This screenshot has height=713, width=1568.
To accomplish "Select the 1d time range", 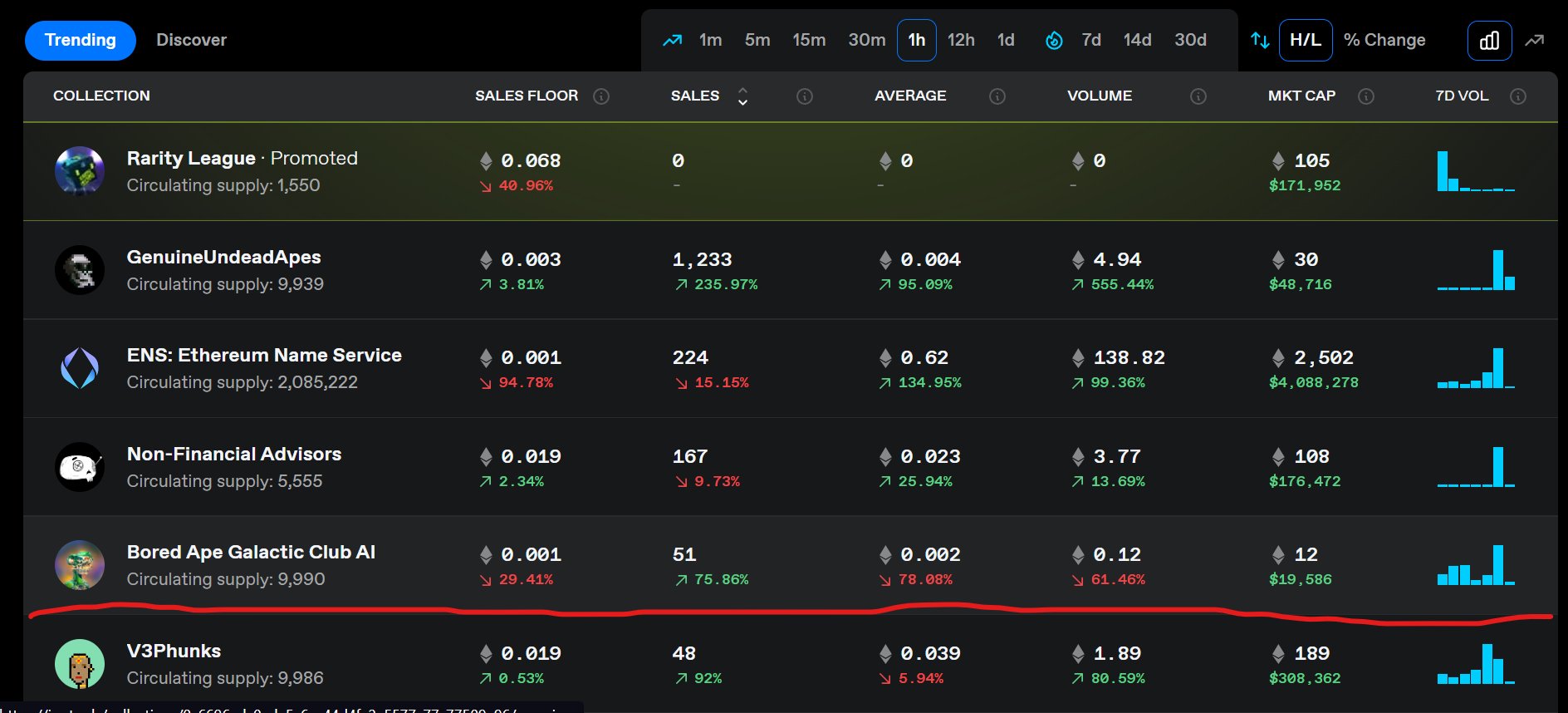I will (1006, 40).
